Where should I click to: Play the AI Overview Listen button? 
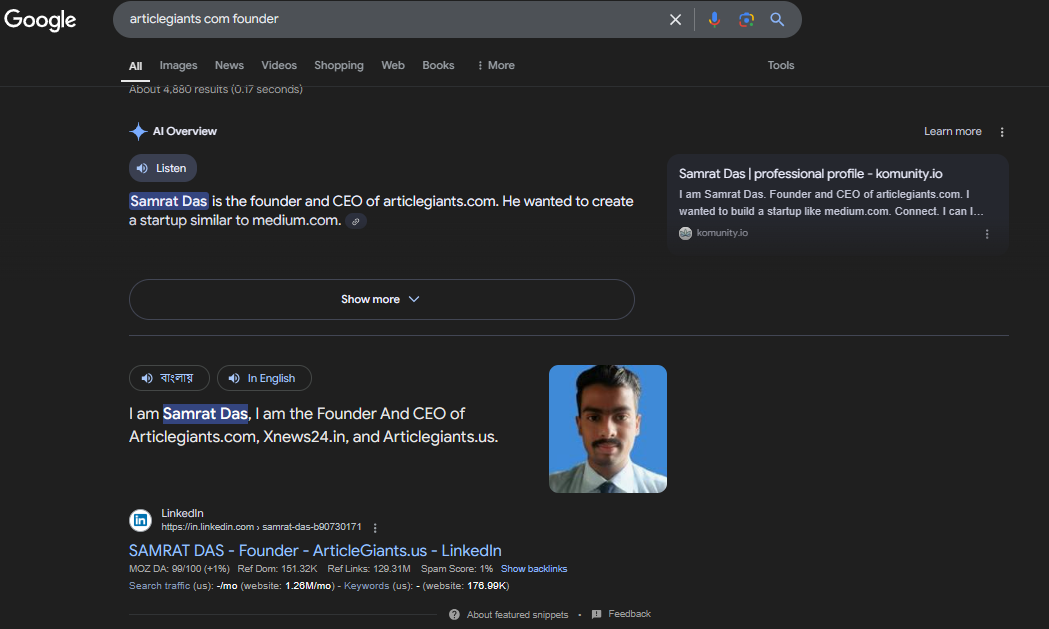point(163,168)
